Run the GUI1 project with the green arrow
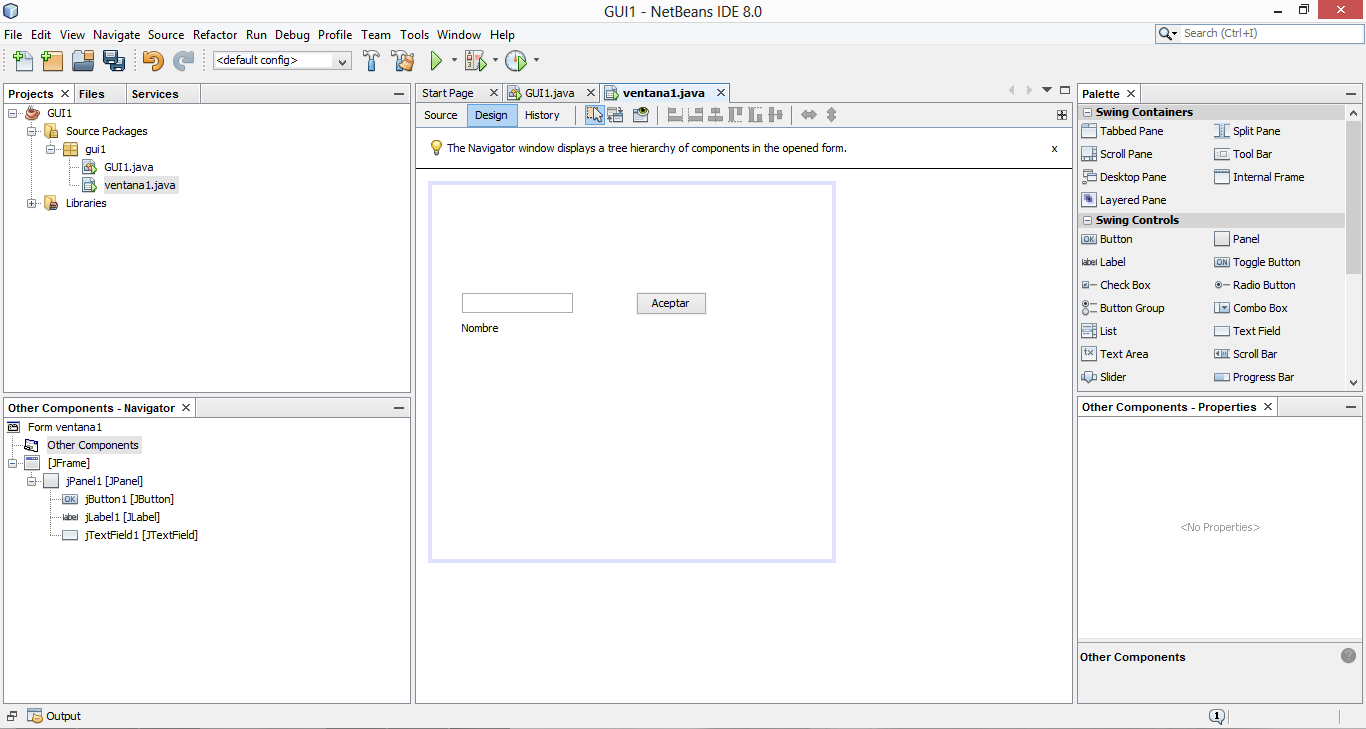1366x729 pixels. point(438,60)
